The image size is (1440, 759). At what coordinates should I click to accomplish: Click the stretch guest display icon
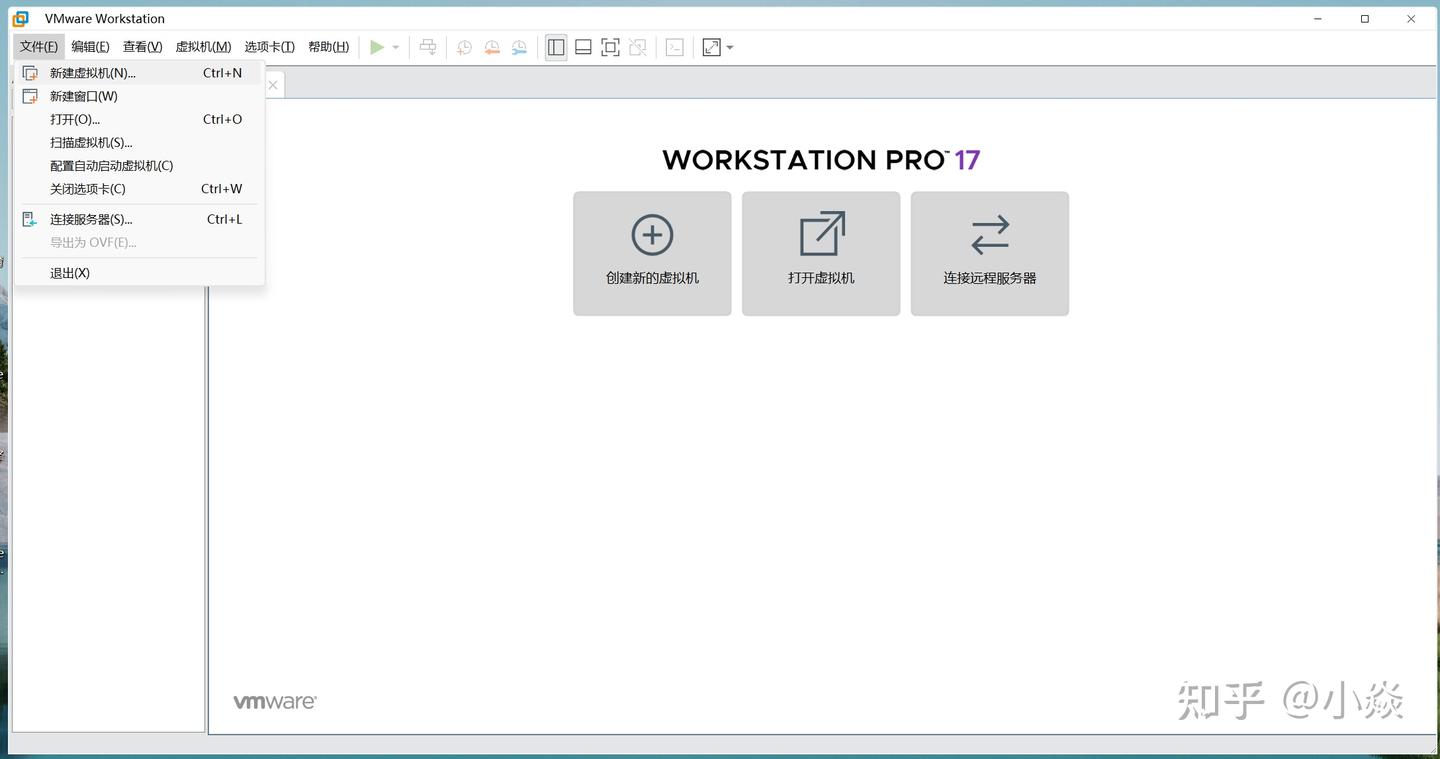(711, 46)
